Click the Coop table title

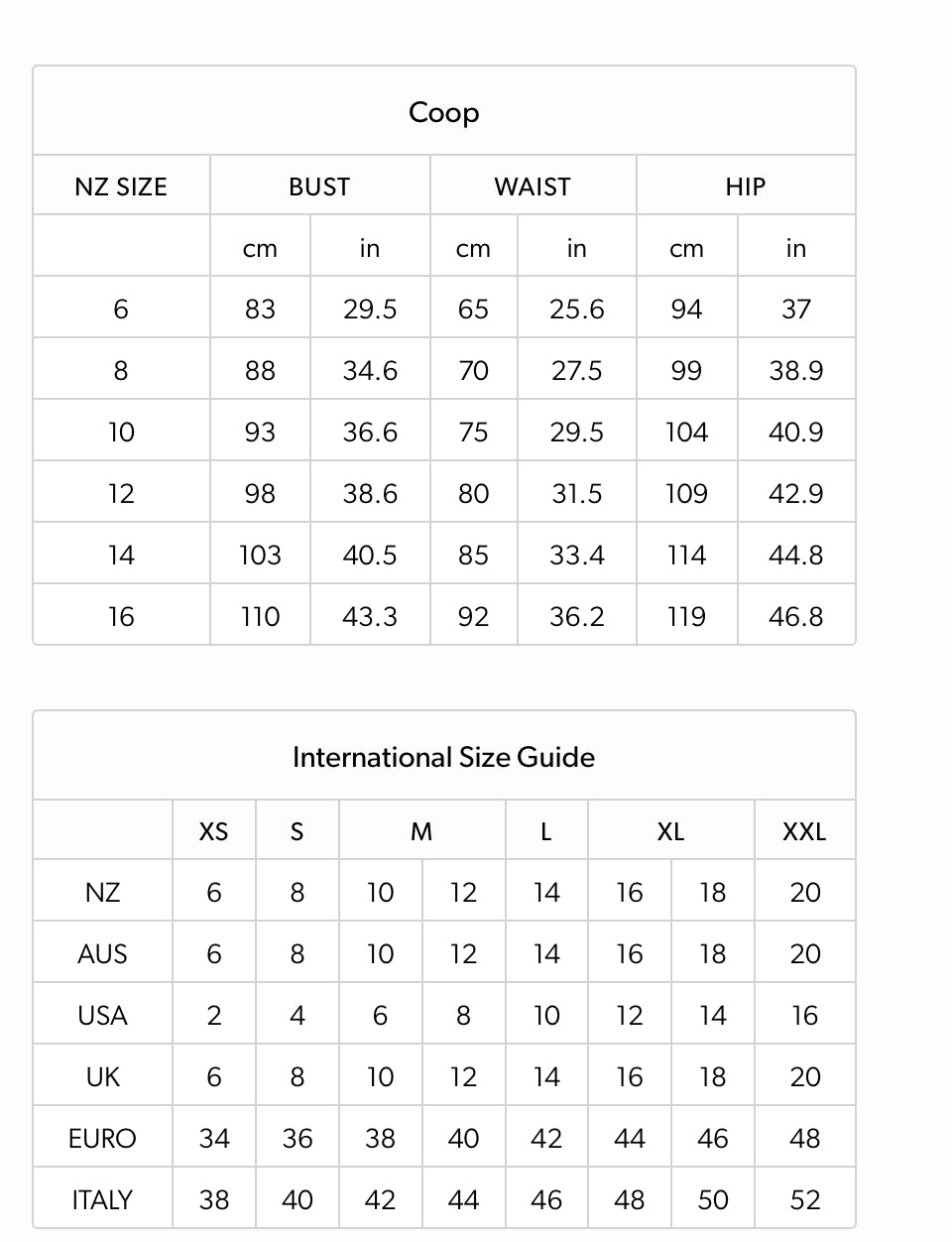coord(443,112)
